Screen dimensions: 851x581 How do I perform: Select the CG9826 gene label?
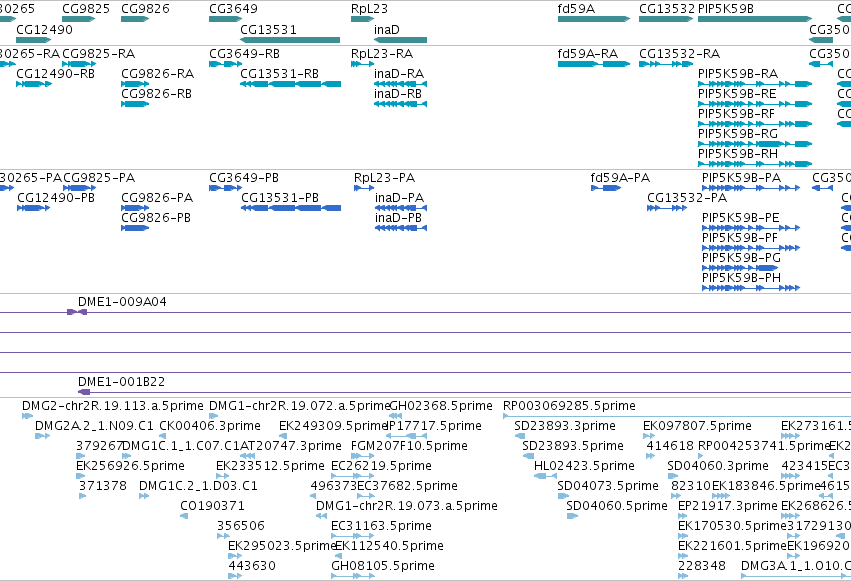click(145, 9)
